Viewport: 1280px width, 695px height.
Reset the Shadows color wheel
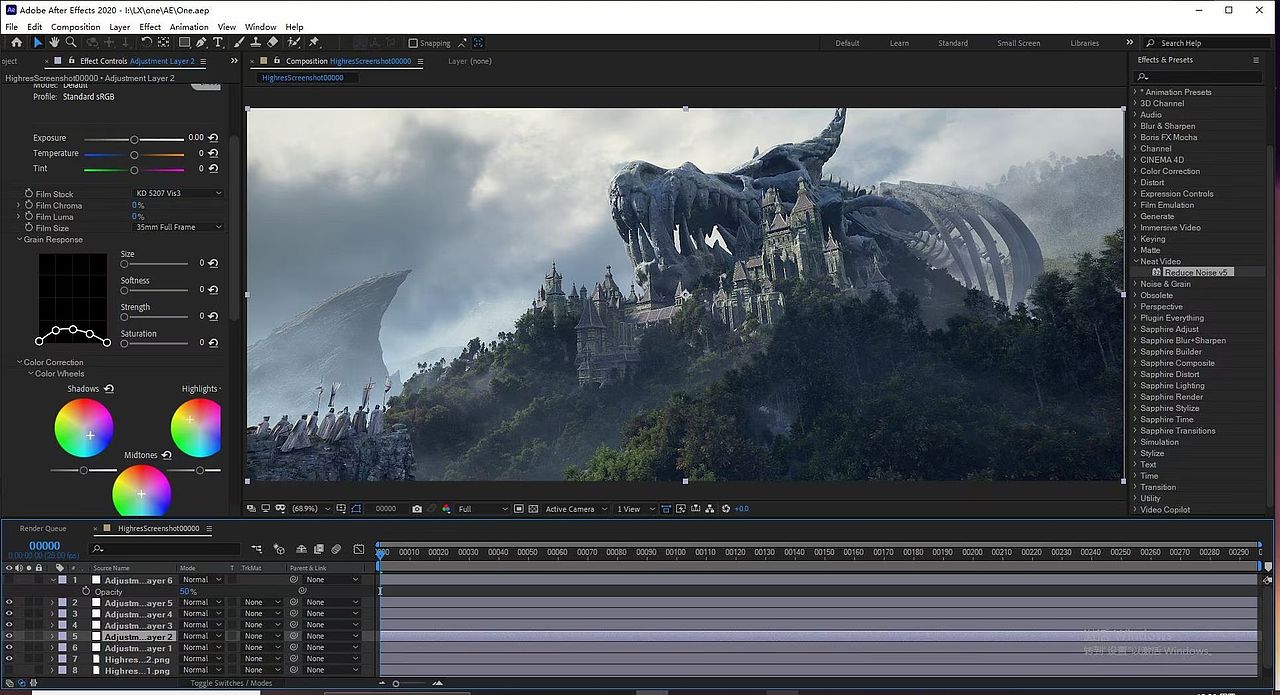[x=109, y=389]
